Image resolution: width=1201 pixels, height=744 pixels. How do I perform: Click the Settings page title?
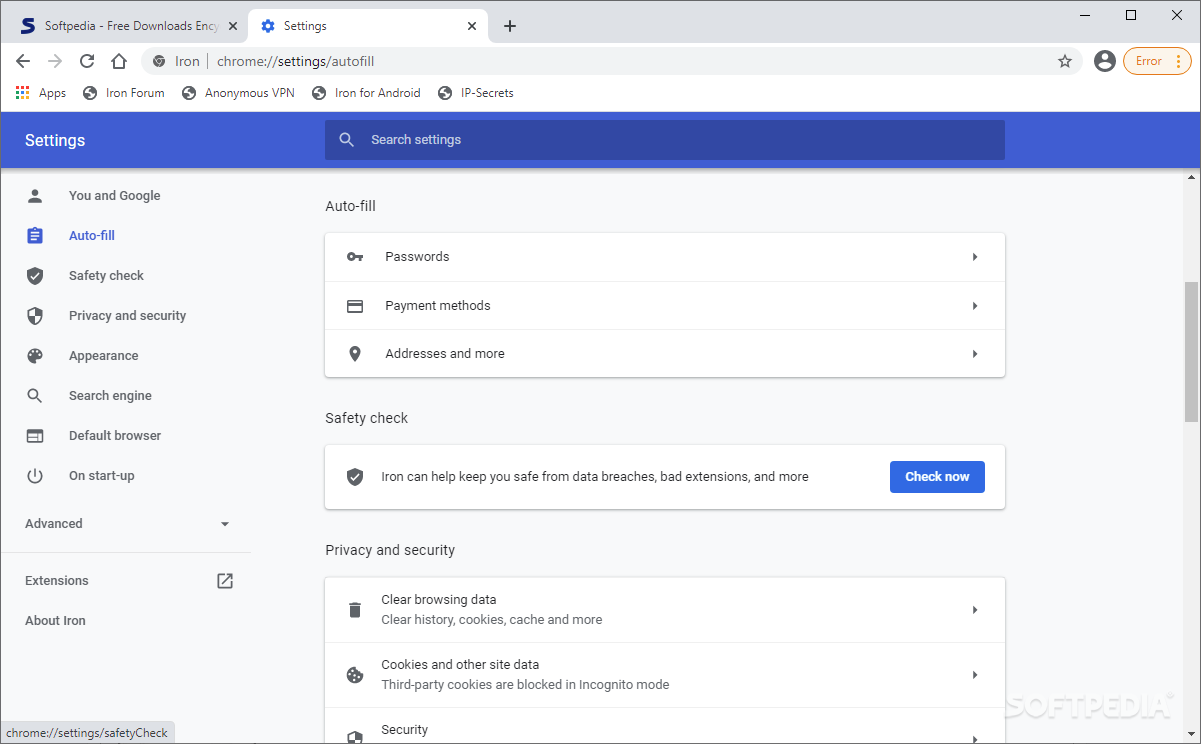[x=55, y=140]
